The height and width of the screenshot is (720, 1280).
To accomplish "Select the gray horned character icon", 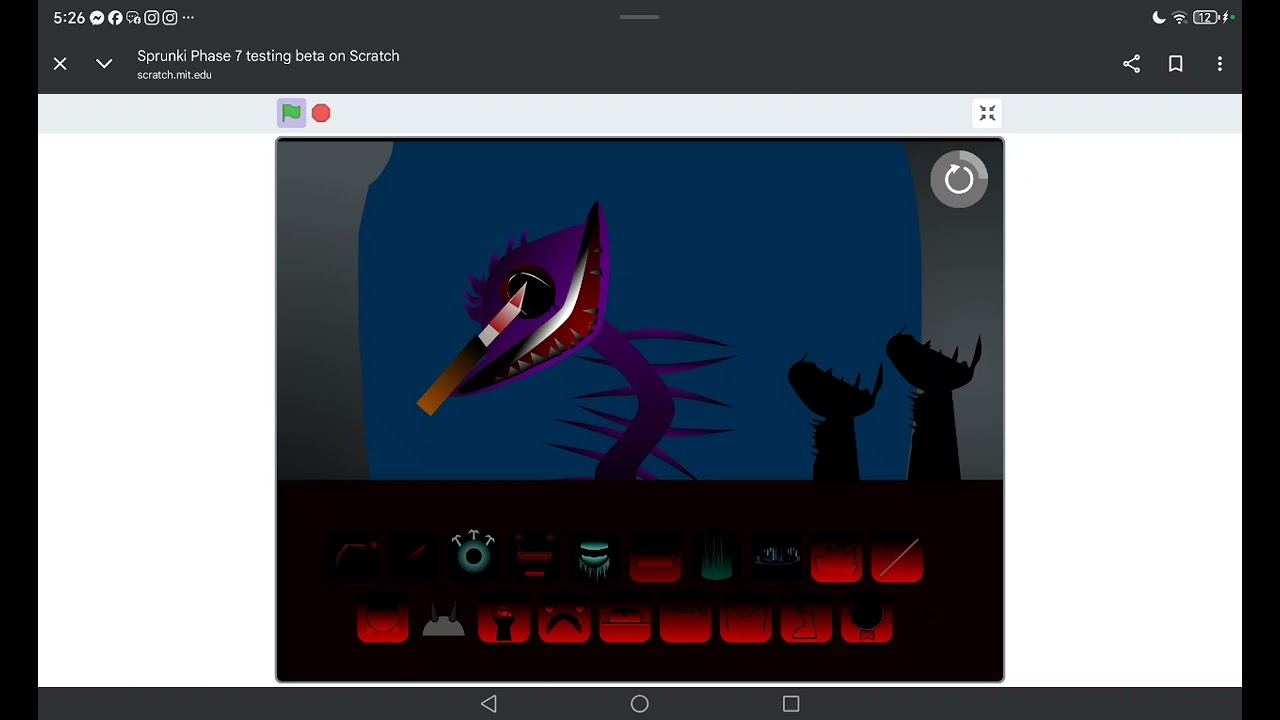I will pyautogui.click(x=443, y=620).
